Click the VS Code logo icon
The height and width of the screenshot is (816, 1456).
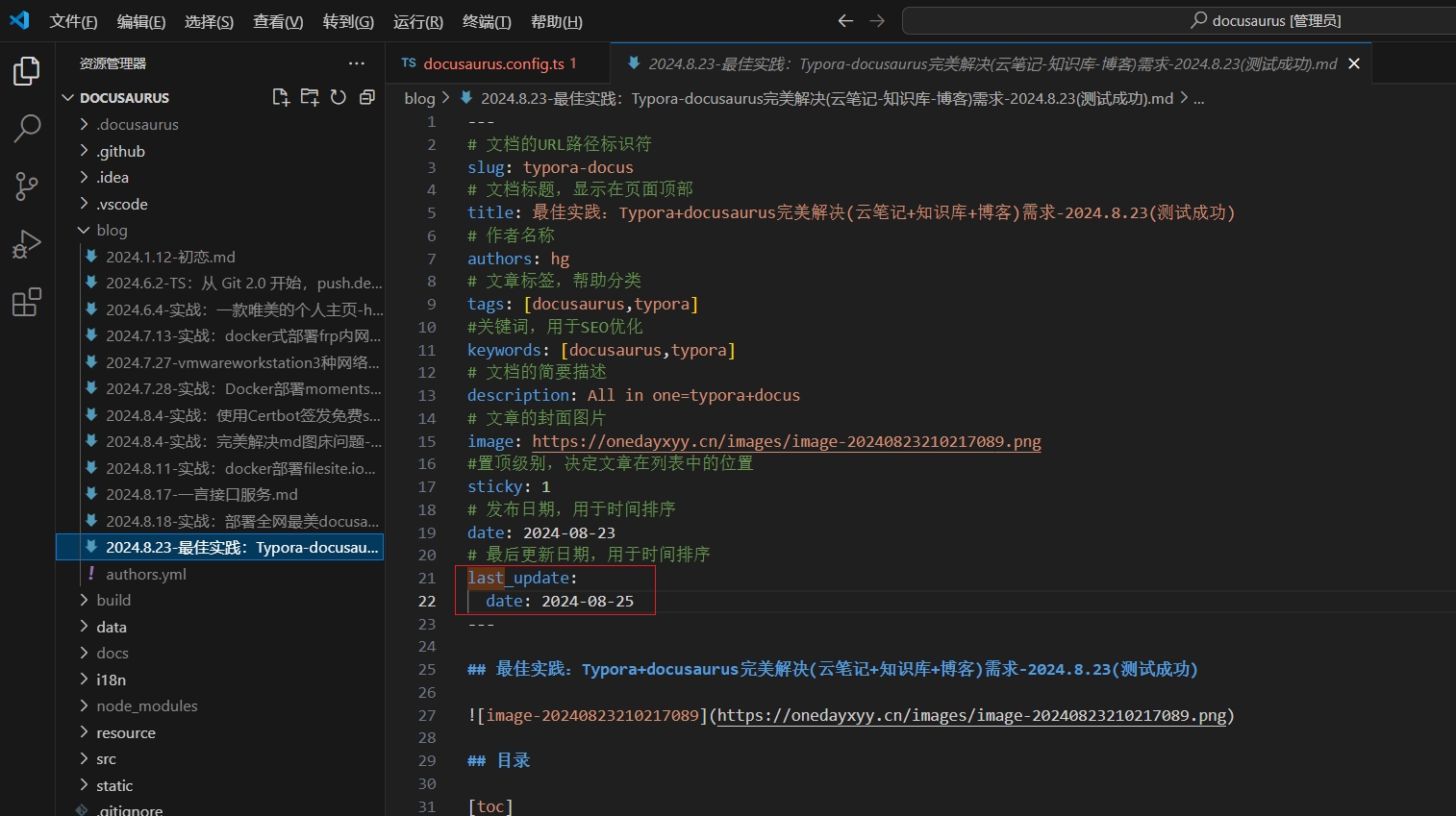[x=19, y=20]
